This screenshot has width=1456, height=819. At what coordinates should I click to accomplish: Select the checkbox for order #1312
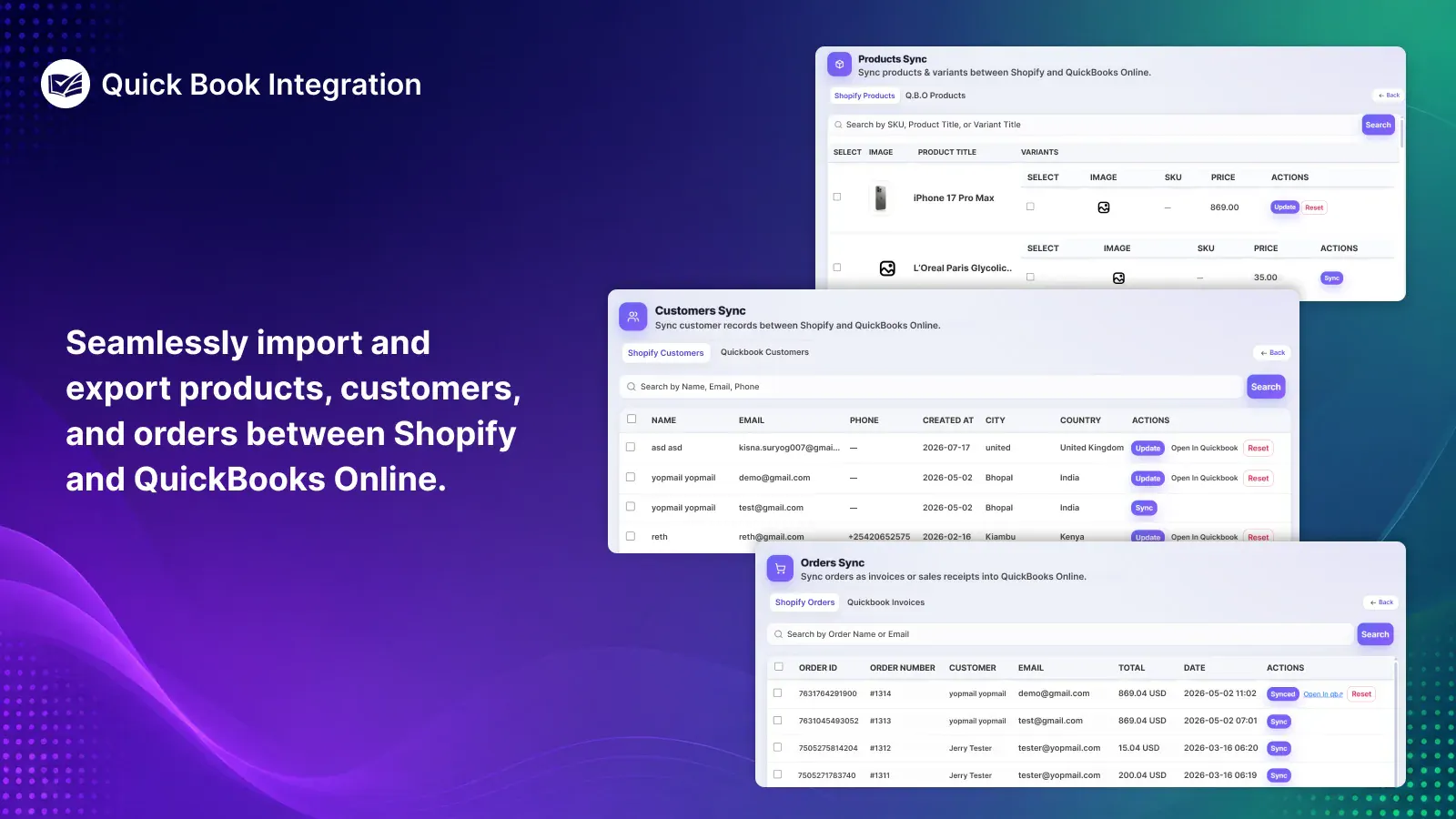pos(777,747)
